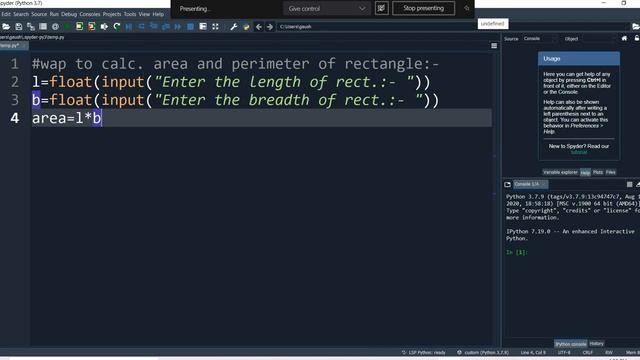Viewport: 640px width, 360px height.
Task: Click the custom Python 3.7.9 interpreter status
Action: (x=482, y=353)
